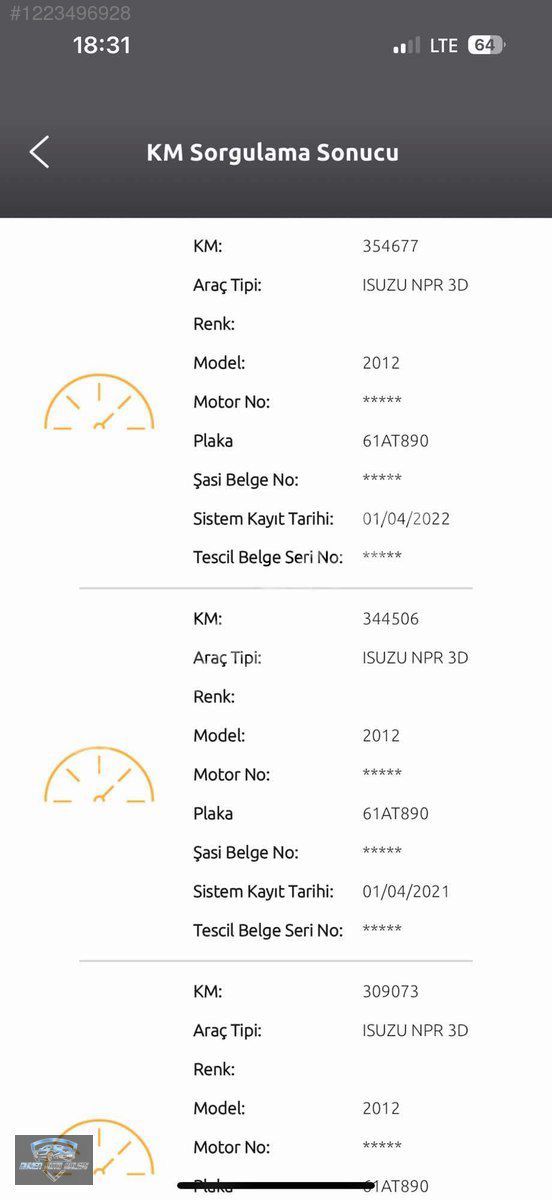
Task: Tap the date 01/04/2021 in the second record
Action: [406, 892]
